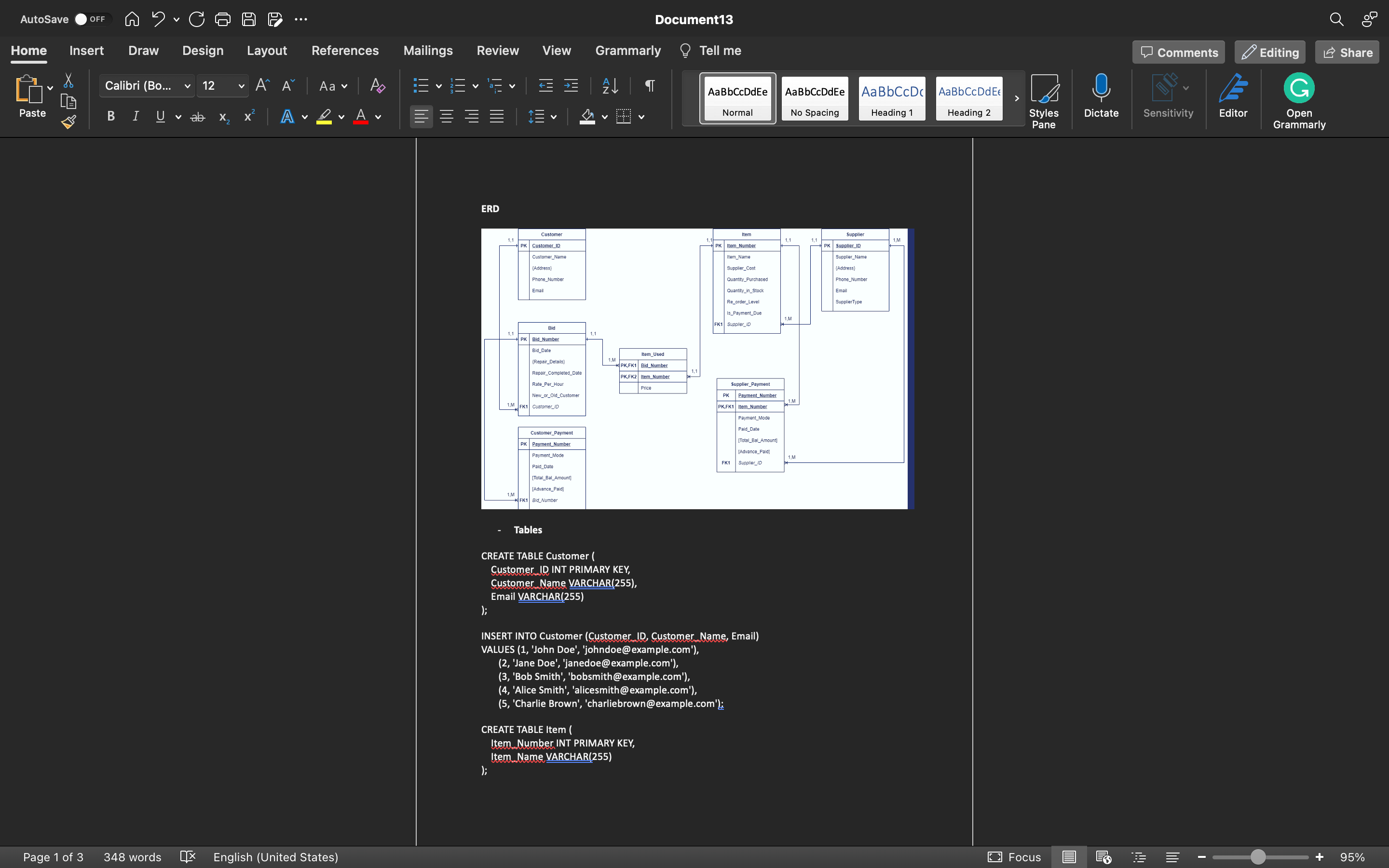This screenshot has height=868, width=1389.
Task: Switch to the Insert tab
Action: coord(86,51)
